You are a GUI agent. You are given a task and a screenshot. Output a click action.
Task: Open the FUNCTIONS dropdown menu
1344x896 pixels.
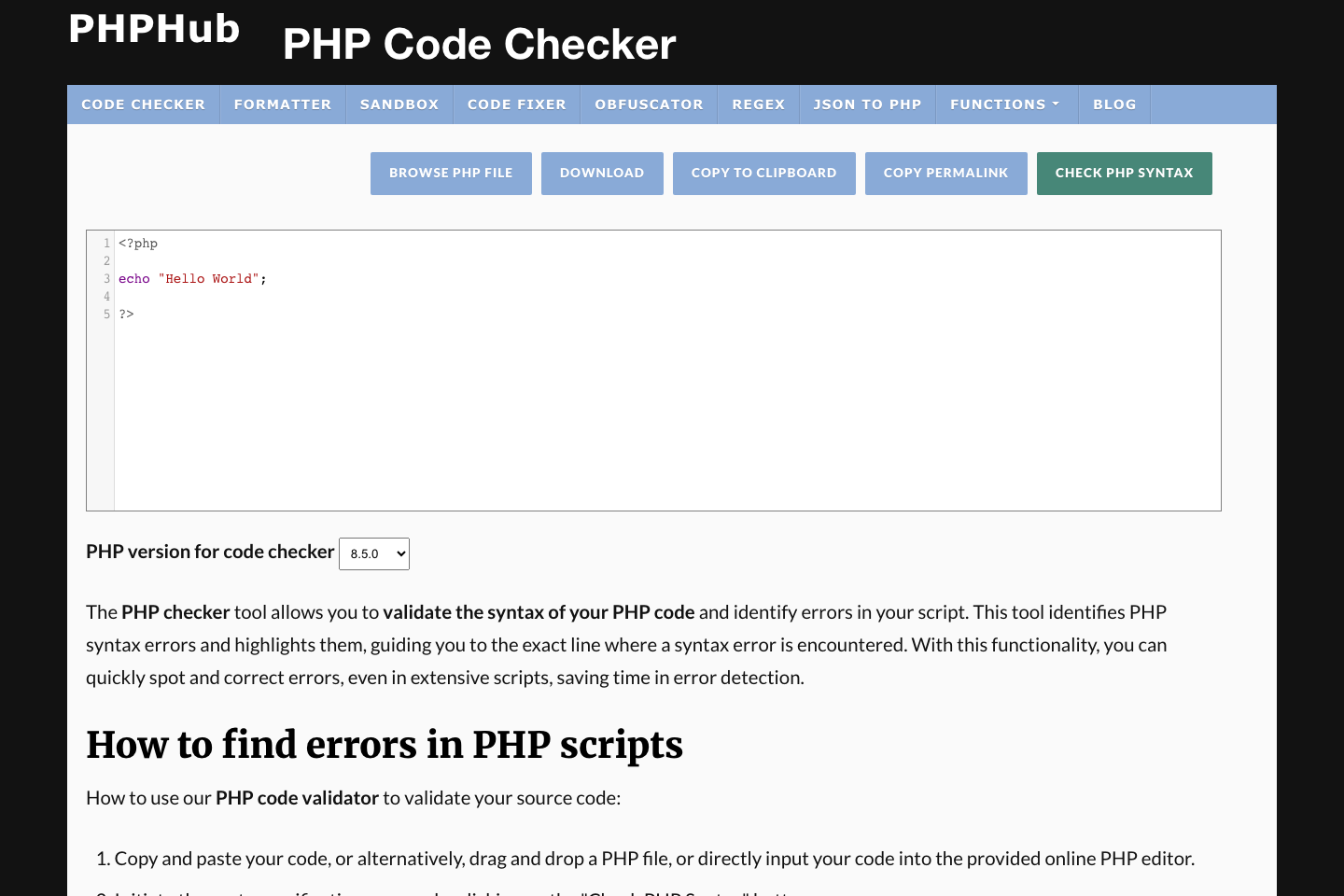tap(1004, 104)
